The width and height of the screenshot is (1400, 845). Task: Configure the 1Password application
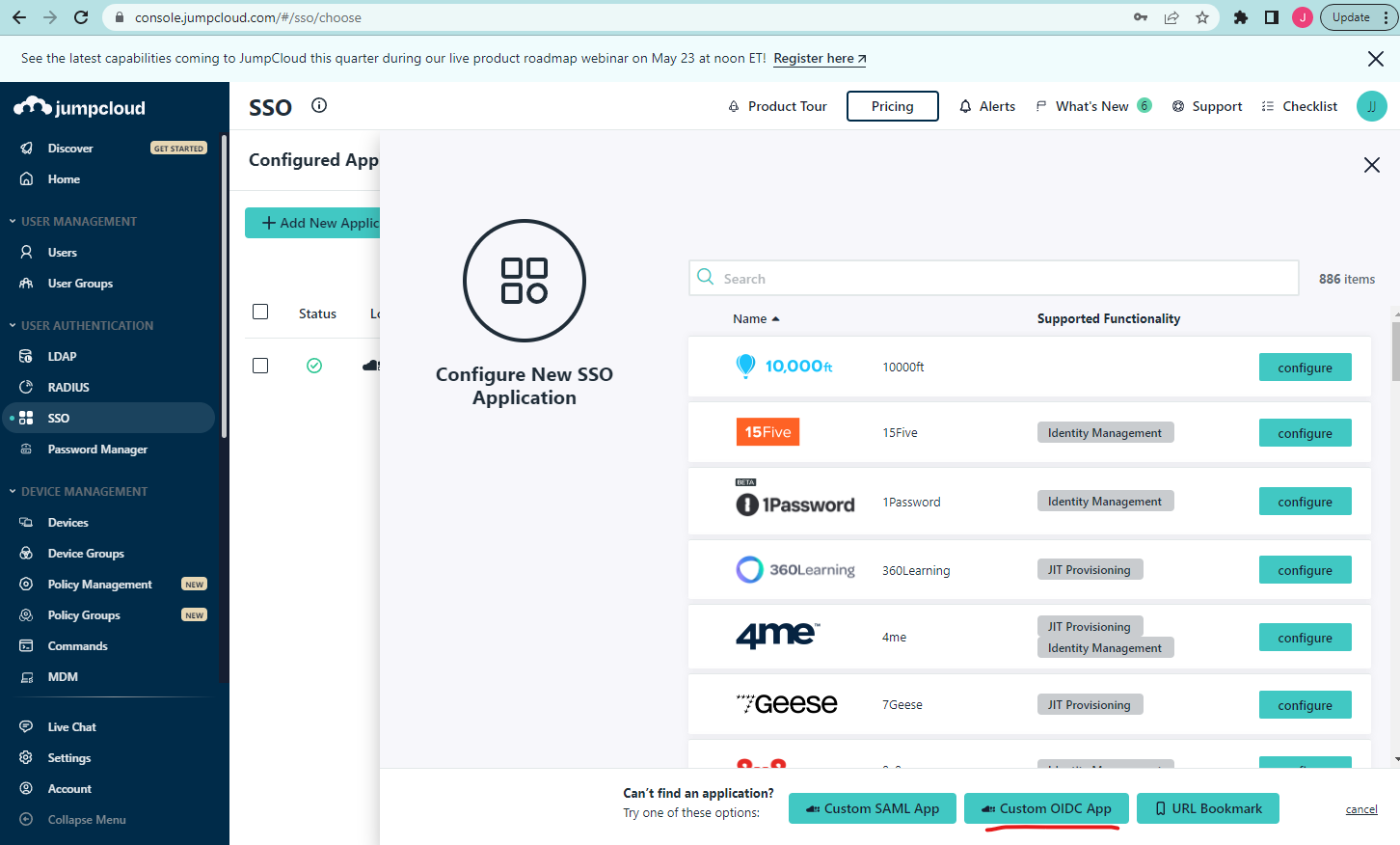click(1306, 502)
